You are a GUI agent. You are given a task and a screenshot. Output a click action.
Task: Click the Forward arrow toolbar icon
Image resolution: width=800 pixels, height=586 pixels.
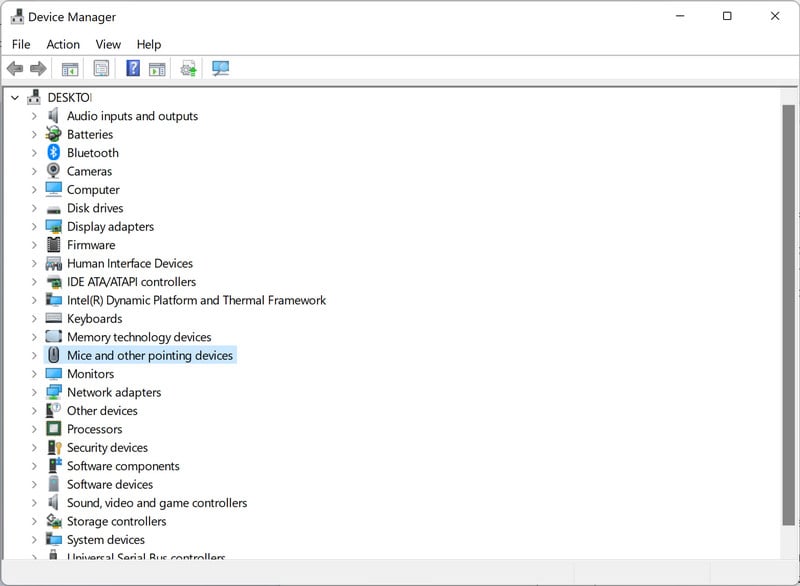[38, 68]
